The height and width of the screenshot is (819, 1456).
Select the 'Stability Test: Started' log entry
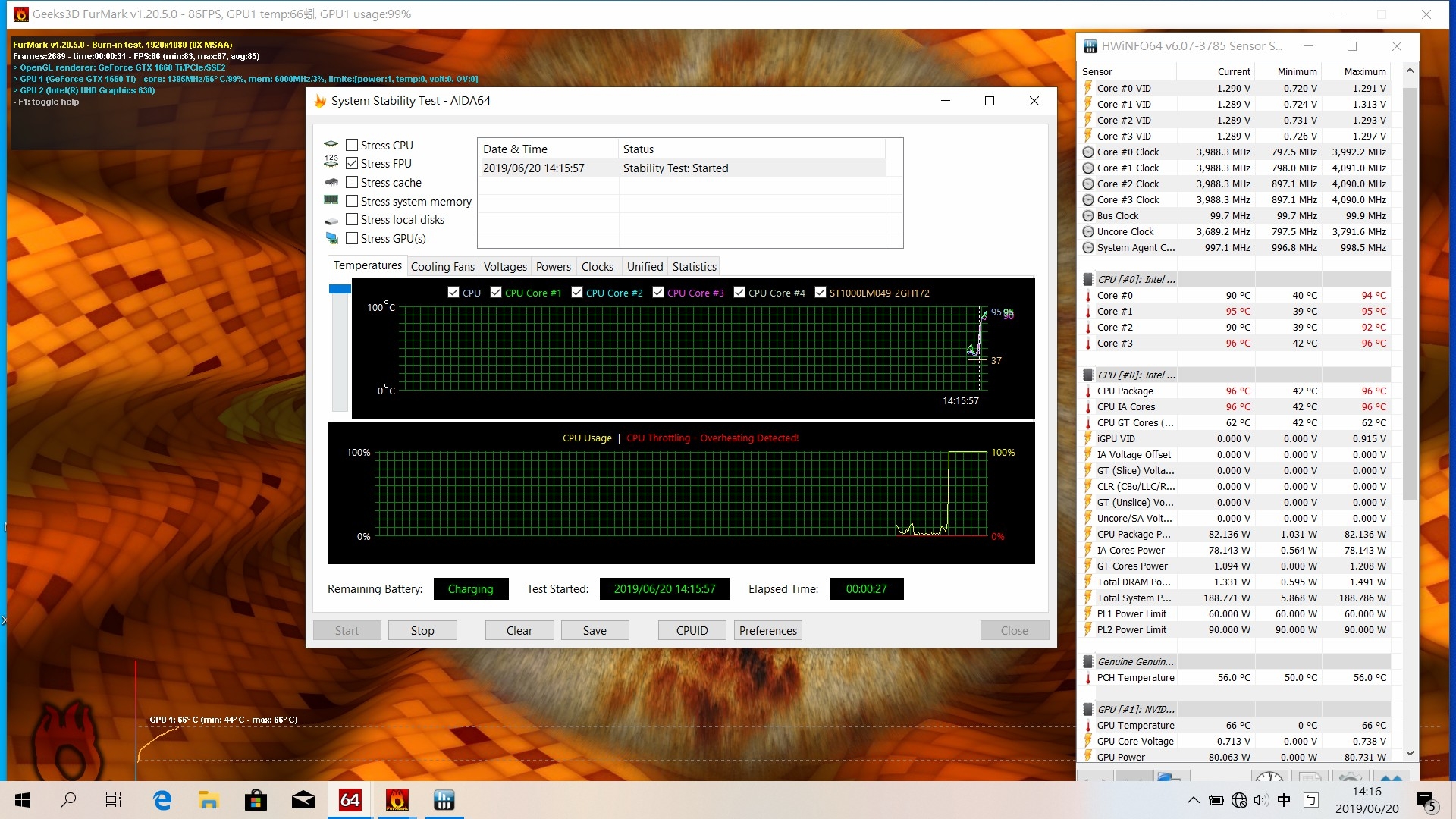(681, 168)
